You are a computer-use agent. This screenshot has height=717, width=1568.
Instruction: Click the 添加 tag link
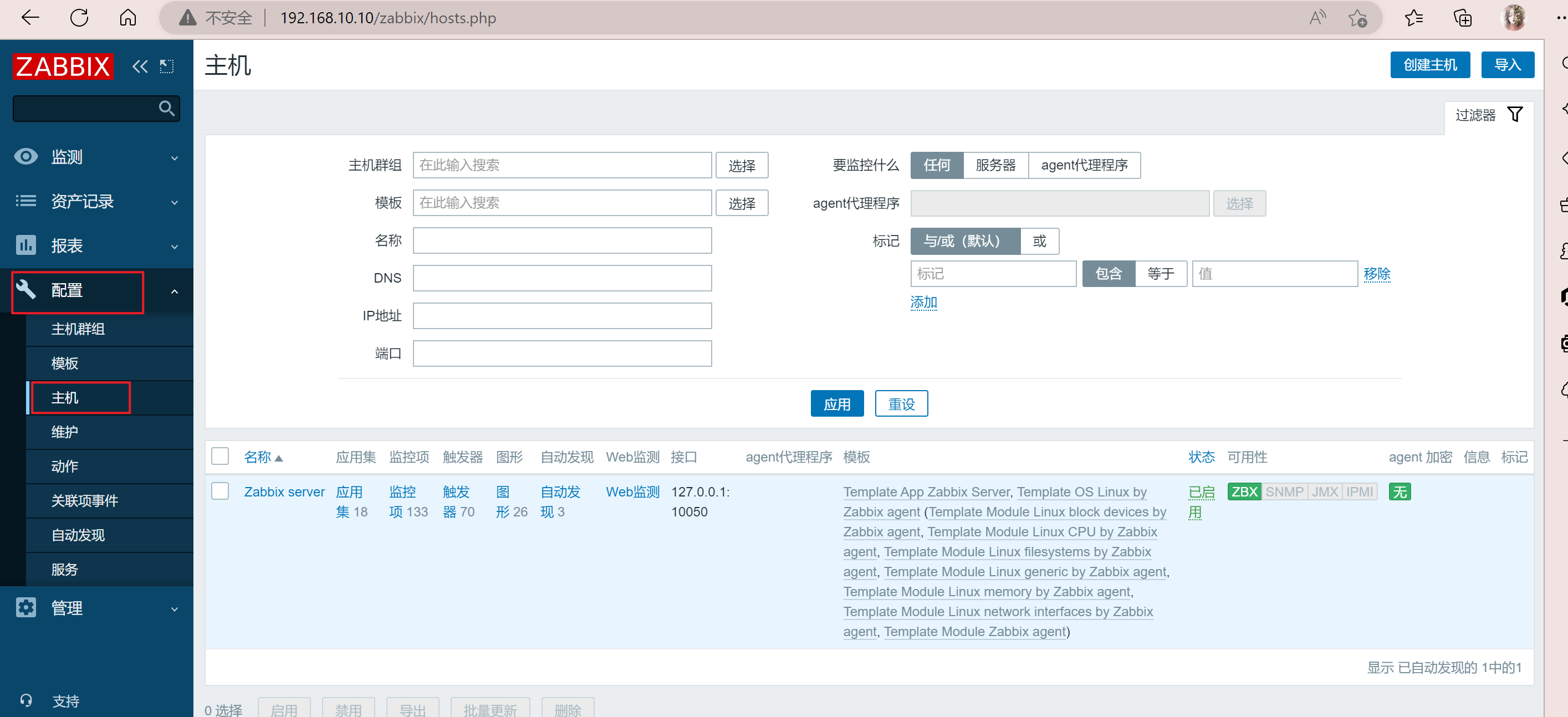pyautogui.click(x=923, y=302)
